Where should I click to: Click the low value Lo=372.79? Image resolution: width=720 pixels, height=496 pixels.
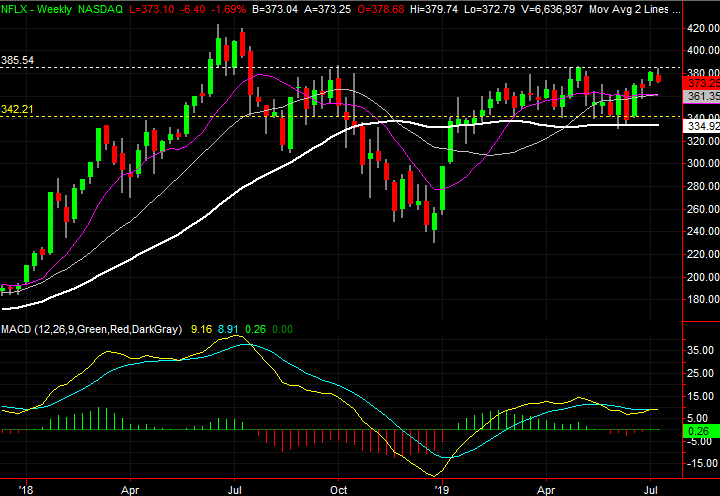pyautogui.click(x=489, y=9)
